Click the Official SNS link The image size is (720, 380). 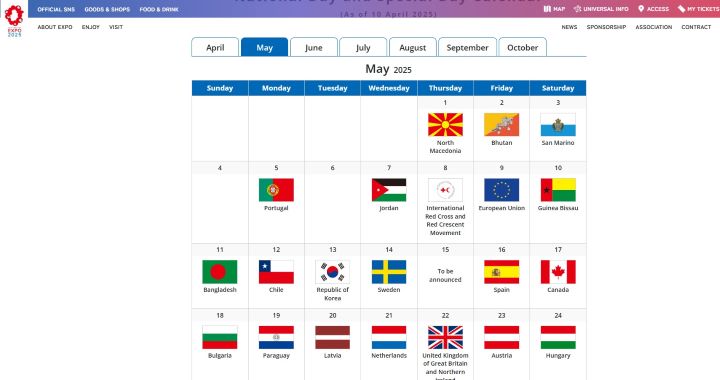[56, 9]
